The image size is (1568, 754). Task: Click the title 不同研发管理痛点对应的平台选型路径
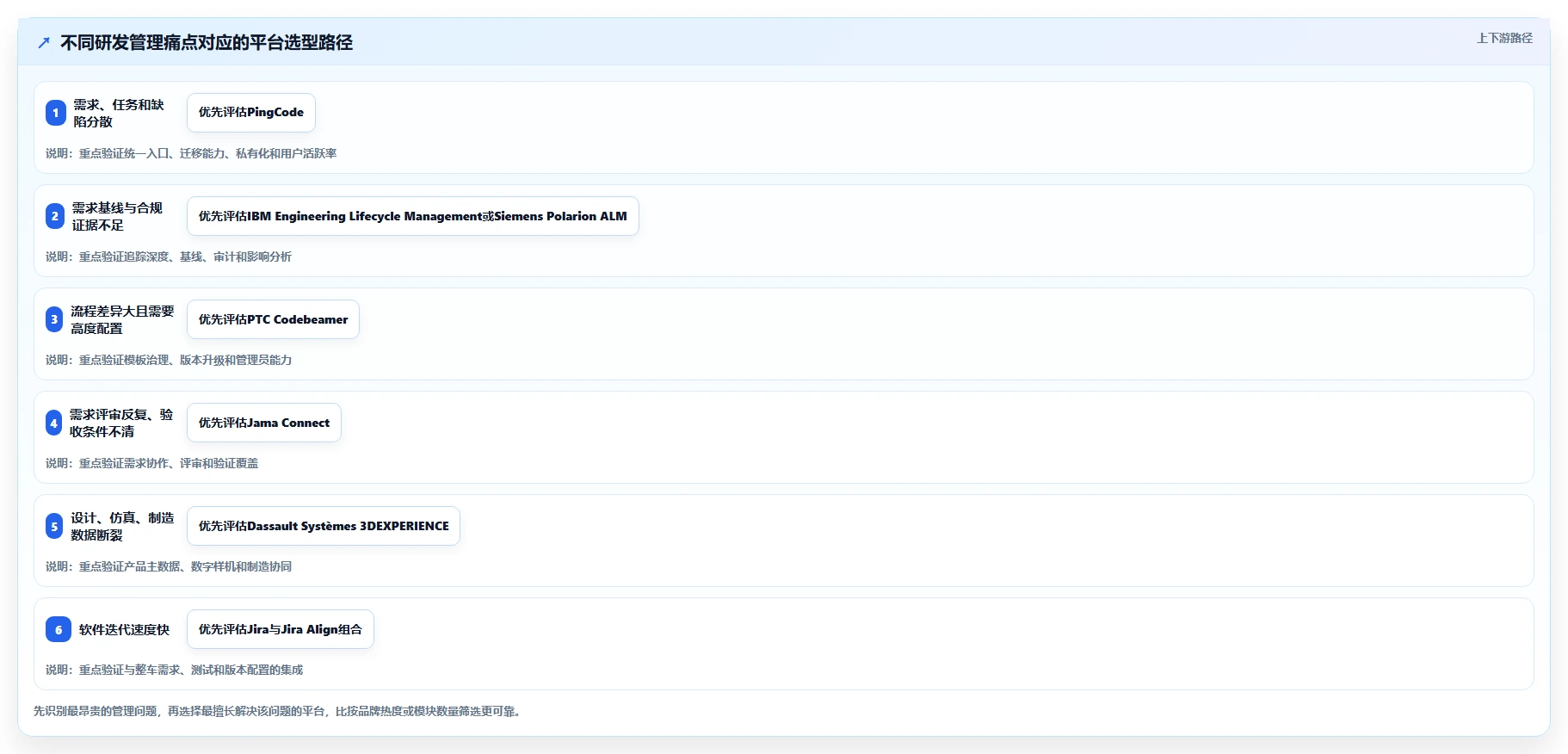[x=207, y=42]
